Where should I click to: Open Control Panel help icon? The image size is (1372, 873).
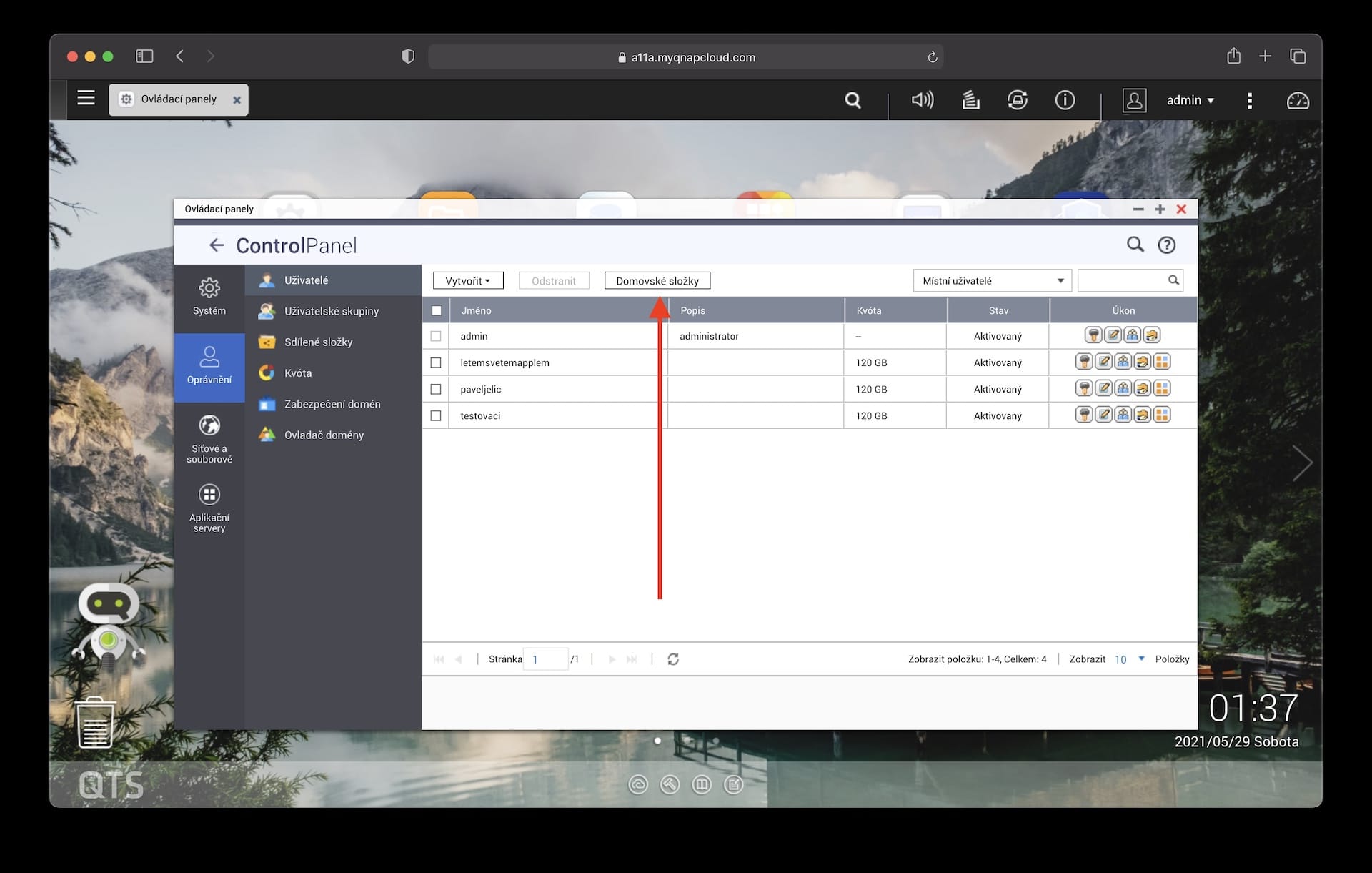click(1166, 245)
